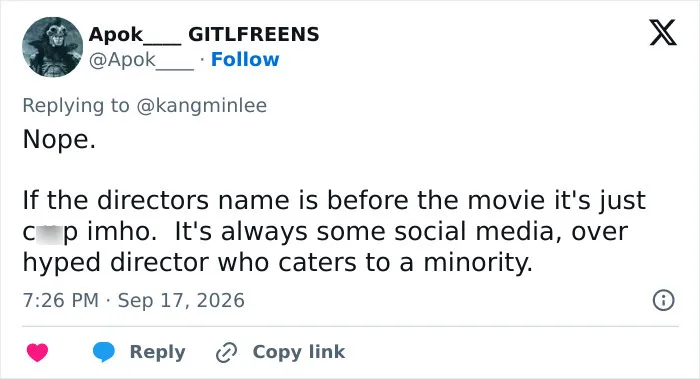Open the @kangminlee mention link

(201, 106)
